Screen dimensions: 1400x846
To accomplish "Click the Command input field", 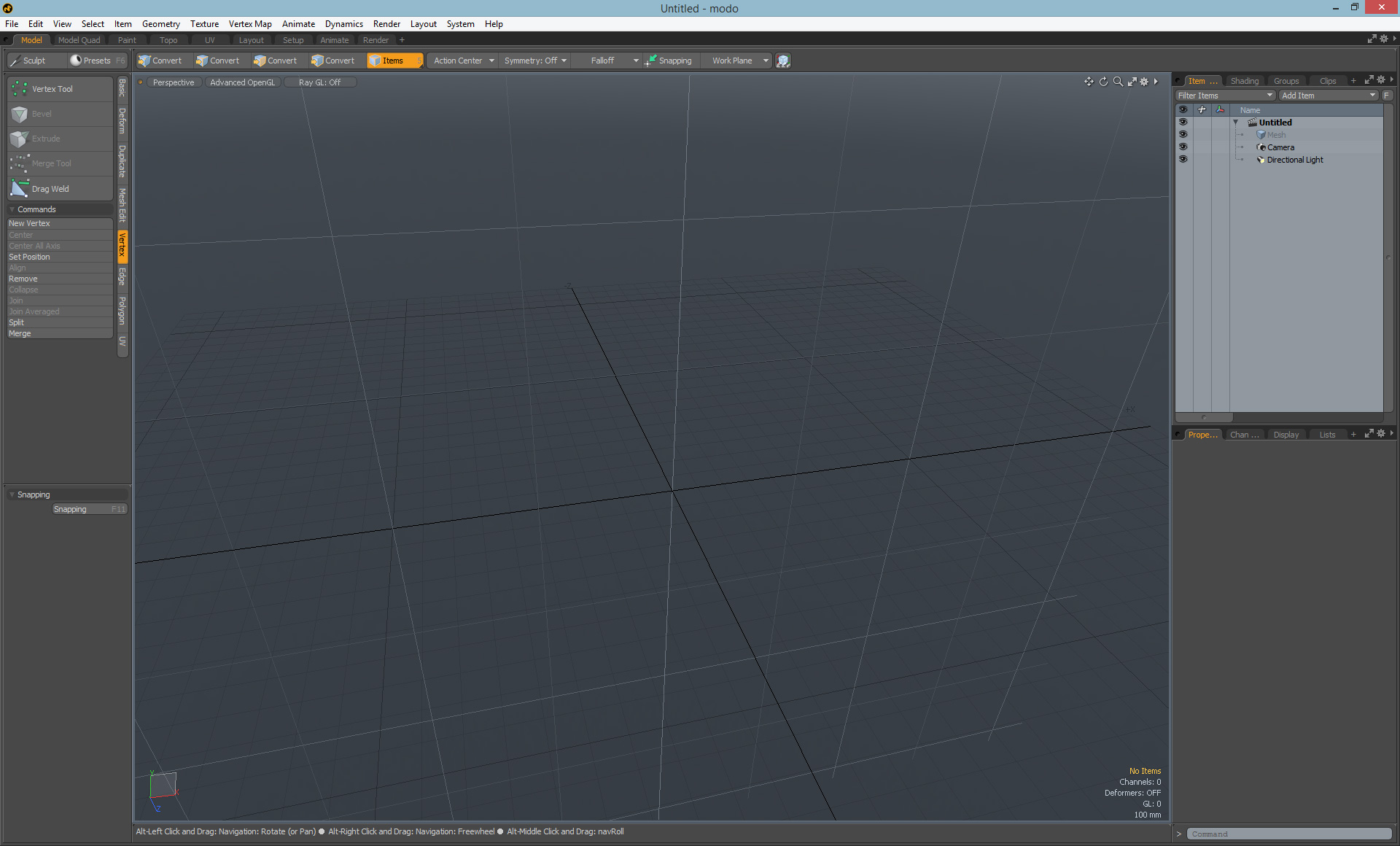I will click(x=1288, y=834).
